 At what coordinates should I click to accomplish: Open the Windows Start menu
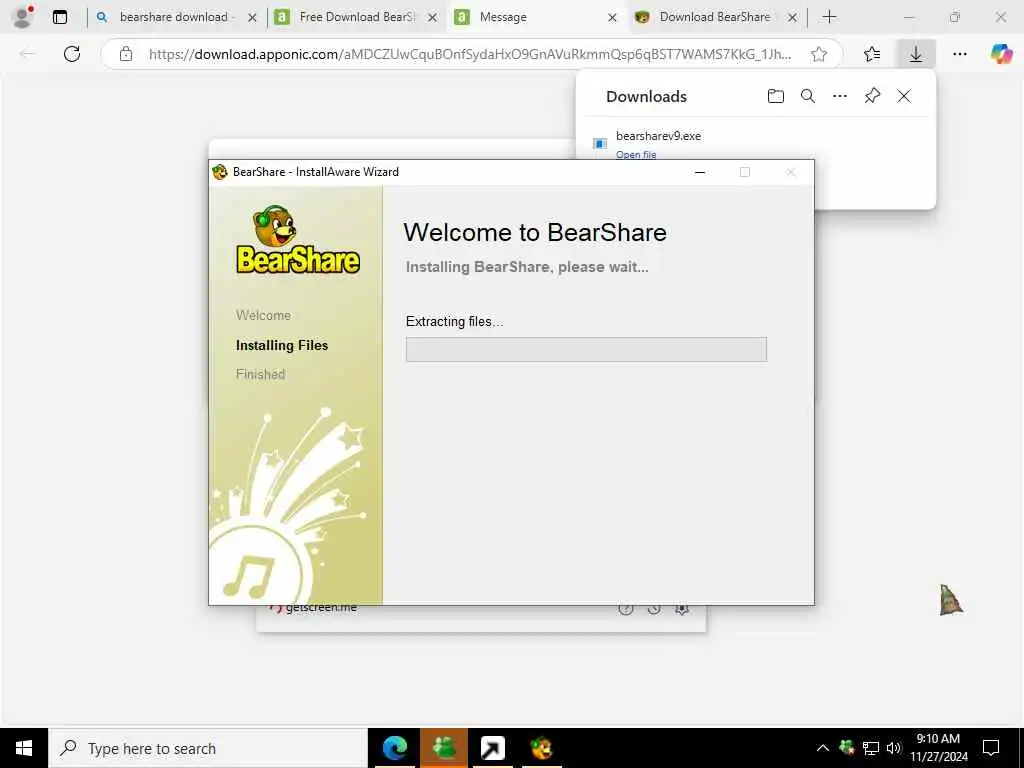click(24, 748)
